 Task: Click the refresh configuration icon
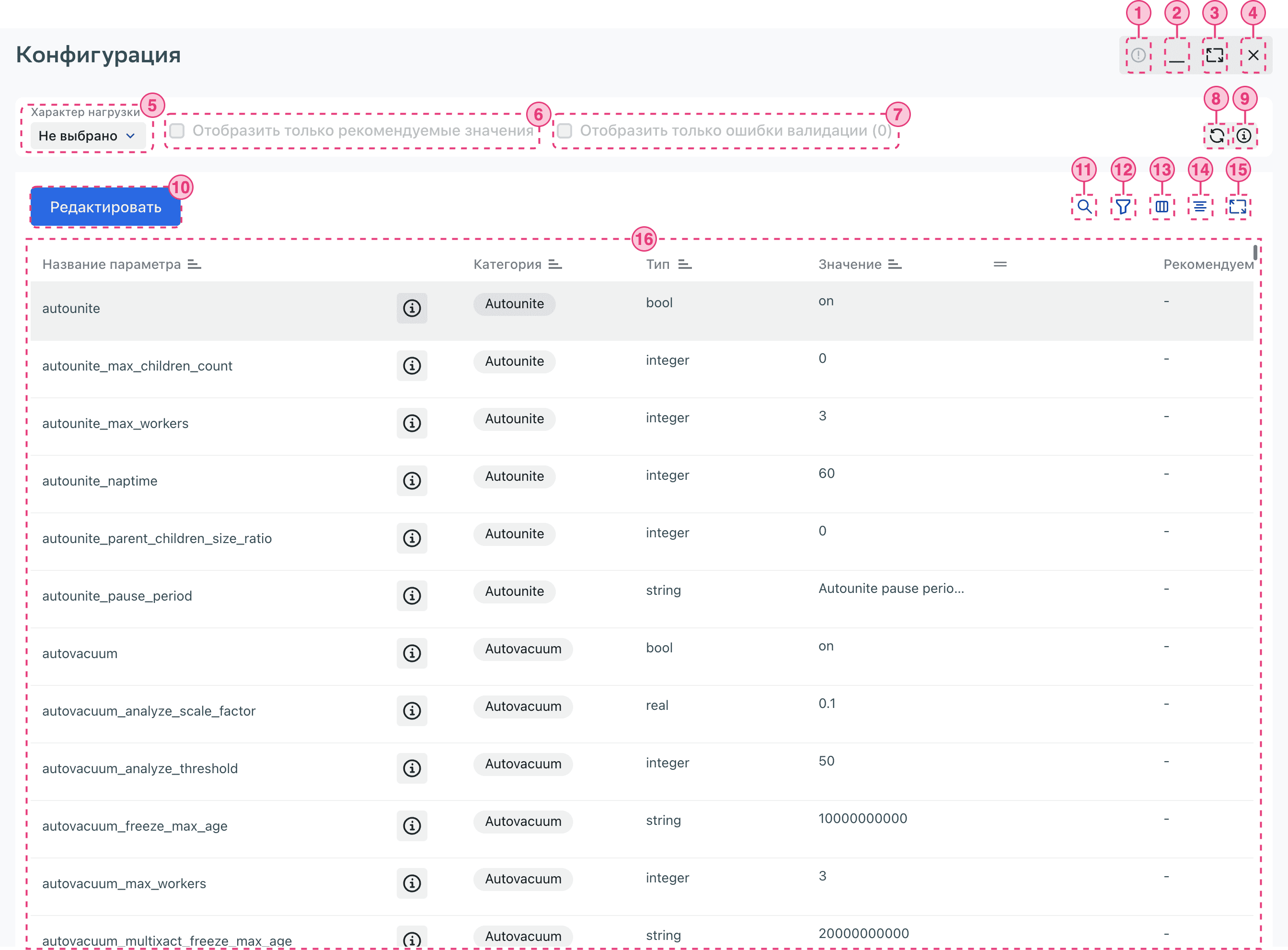tap(1216, 136)
